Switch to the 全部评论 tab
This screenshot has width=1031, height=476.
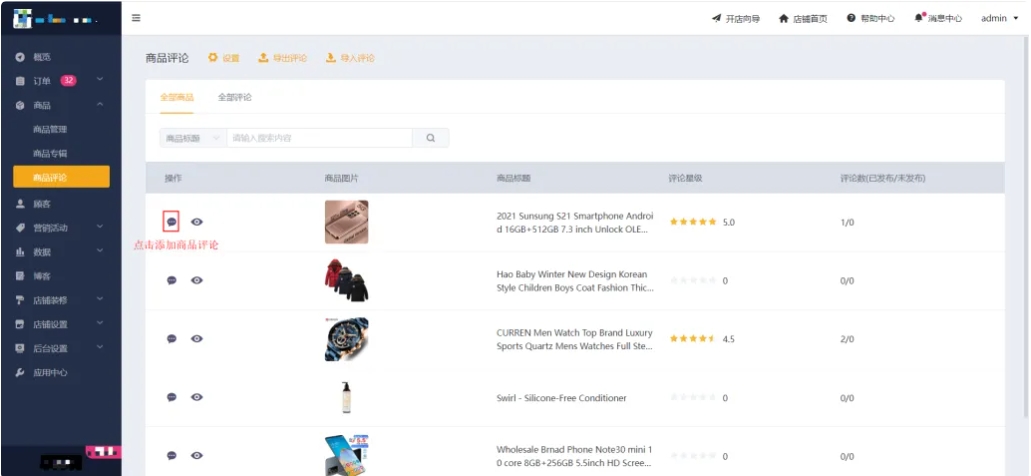pyautogui.click(x=235, y=97)
